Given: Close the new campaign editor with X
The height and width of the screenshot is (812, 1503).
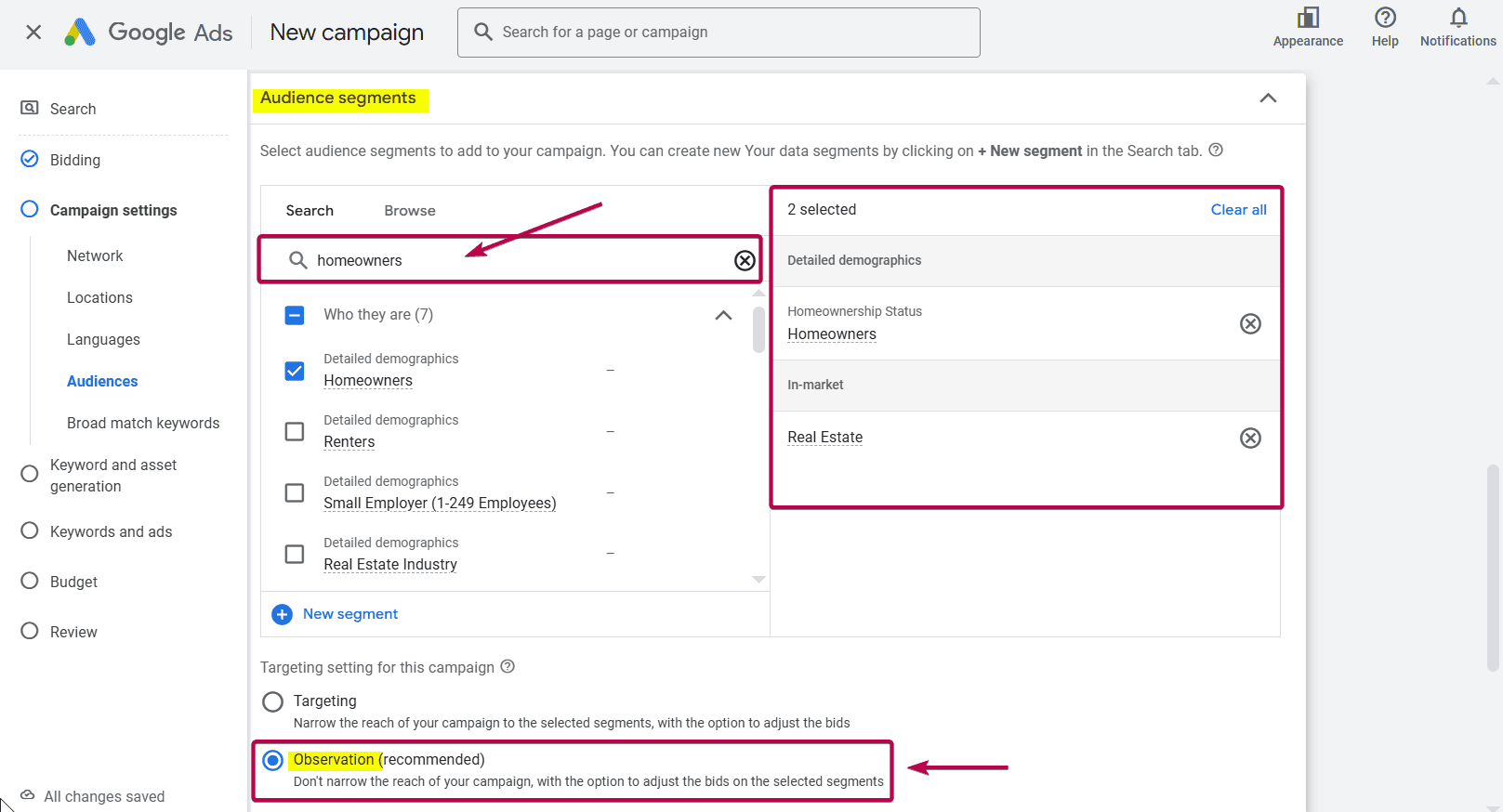Looking at the screenshot, I should pos(33,33).
